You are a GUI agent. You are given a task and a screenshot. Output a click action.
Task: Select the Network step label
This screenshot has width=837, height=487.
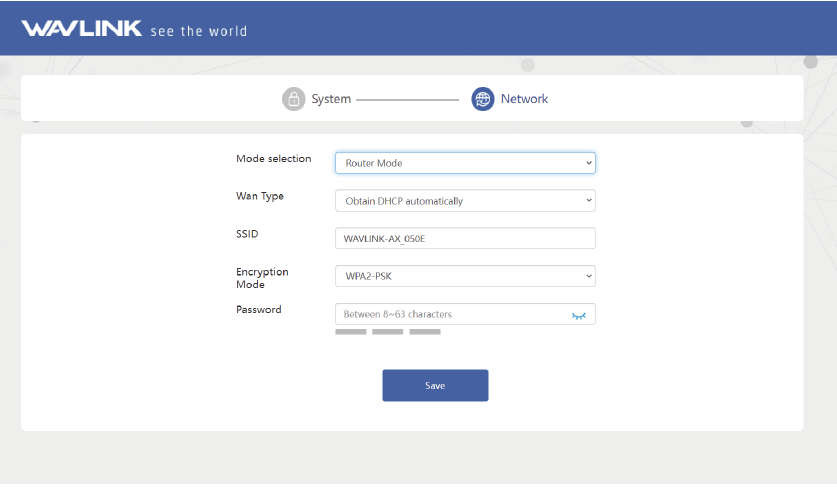(524, 99)
